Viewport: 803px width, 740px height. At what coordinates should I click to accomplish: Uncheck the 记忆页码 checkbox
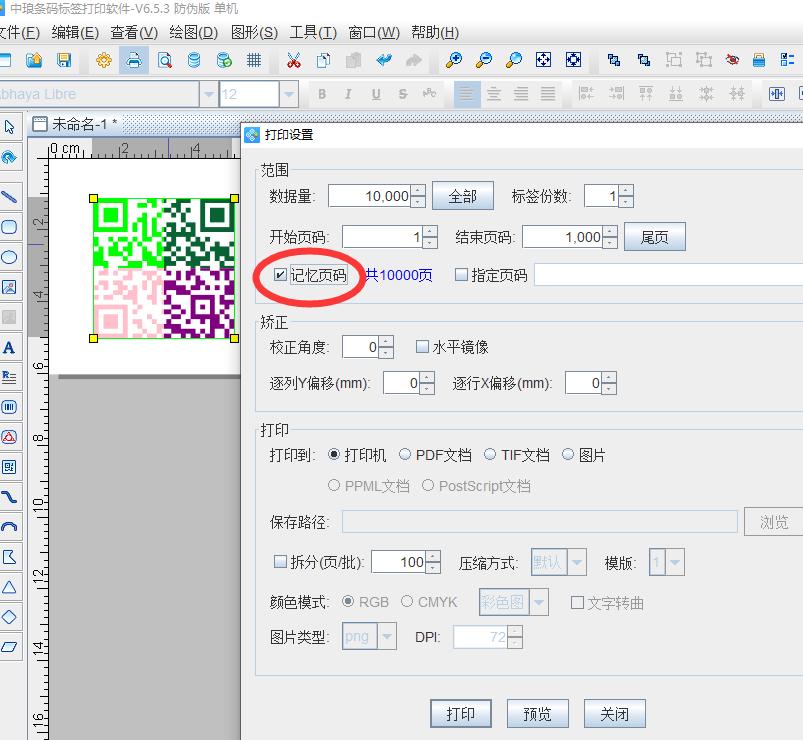(280, 275)
